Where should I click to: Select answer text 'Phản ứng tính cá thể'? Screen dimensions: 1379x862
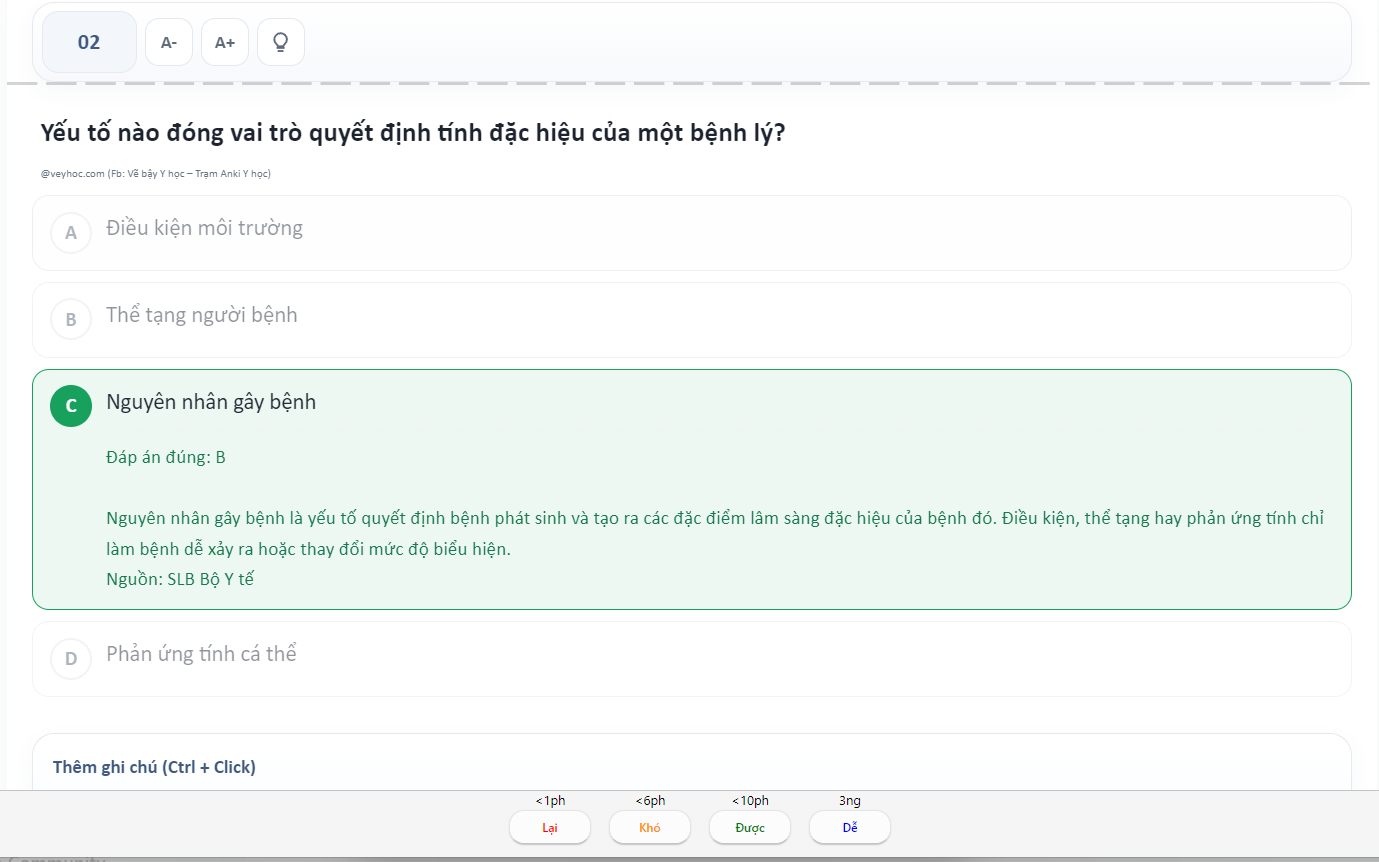click(x=201, y=654)
